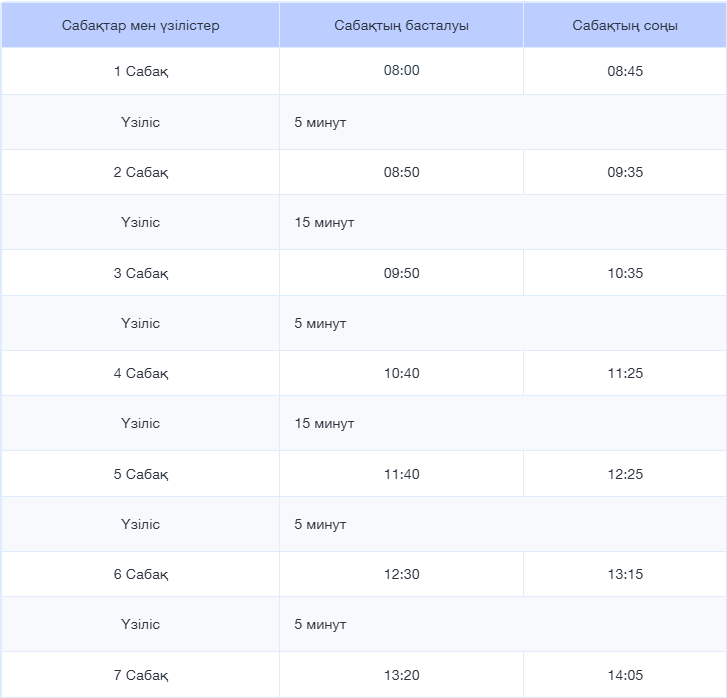Select the '1 Сабақ' row label
The width and height of the screenshot is (727, 698).
click(x=140, y=72)
